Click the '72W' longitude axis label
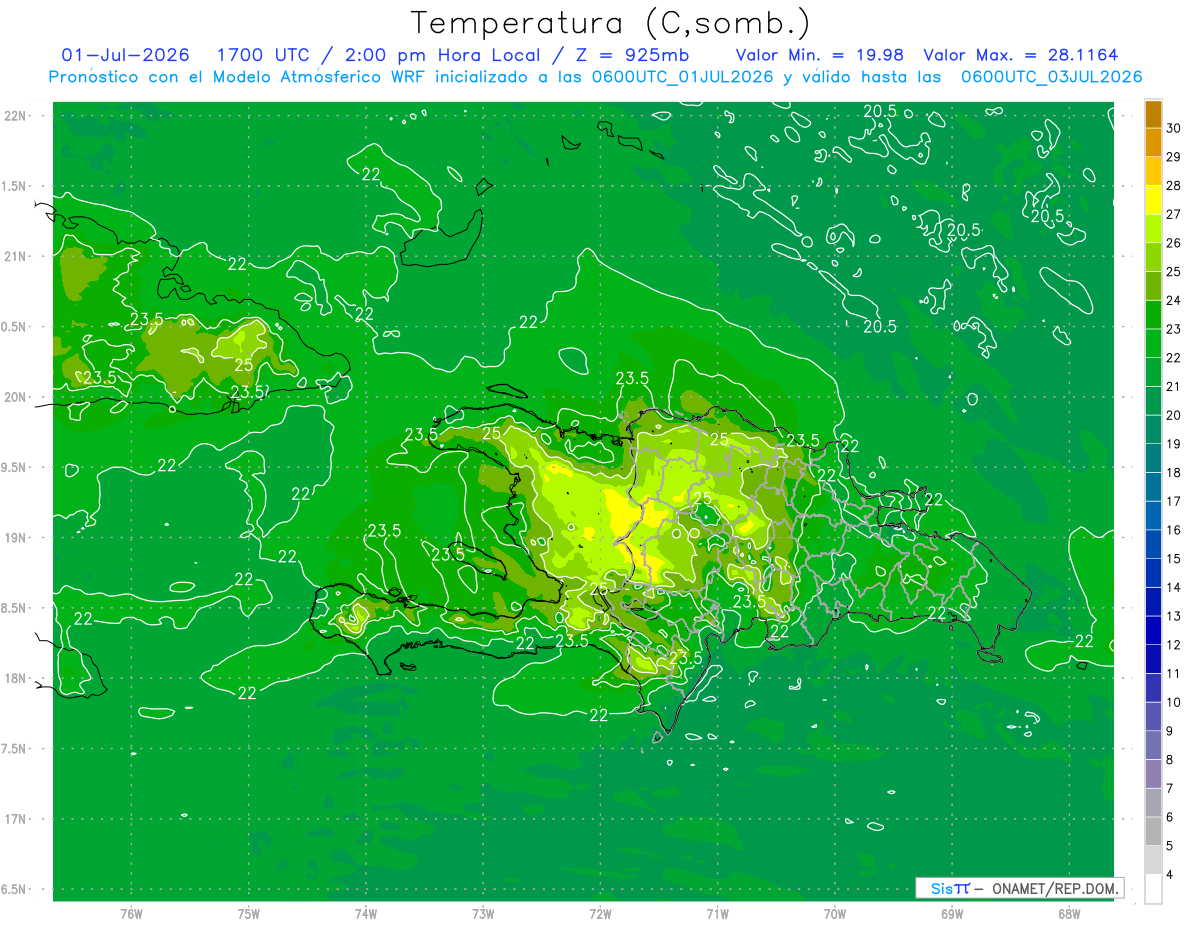Viewport: 1200px width, 927px height. click(600, 914)
